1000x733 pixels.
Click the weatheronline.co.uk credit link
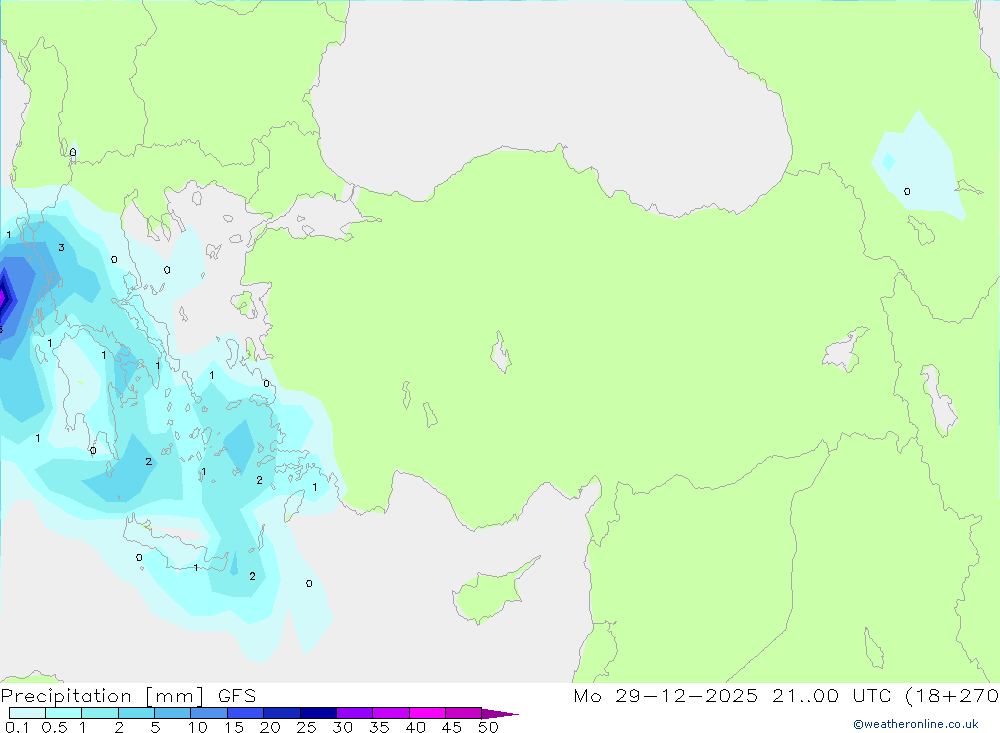[916, 724]
